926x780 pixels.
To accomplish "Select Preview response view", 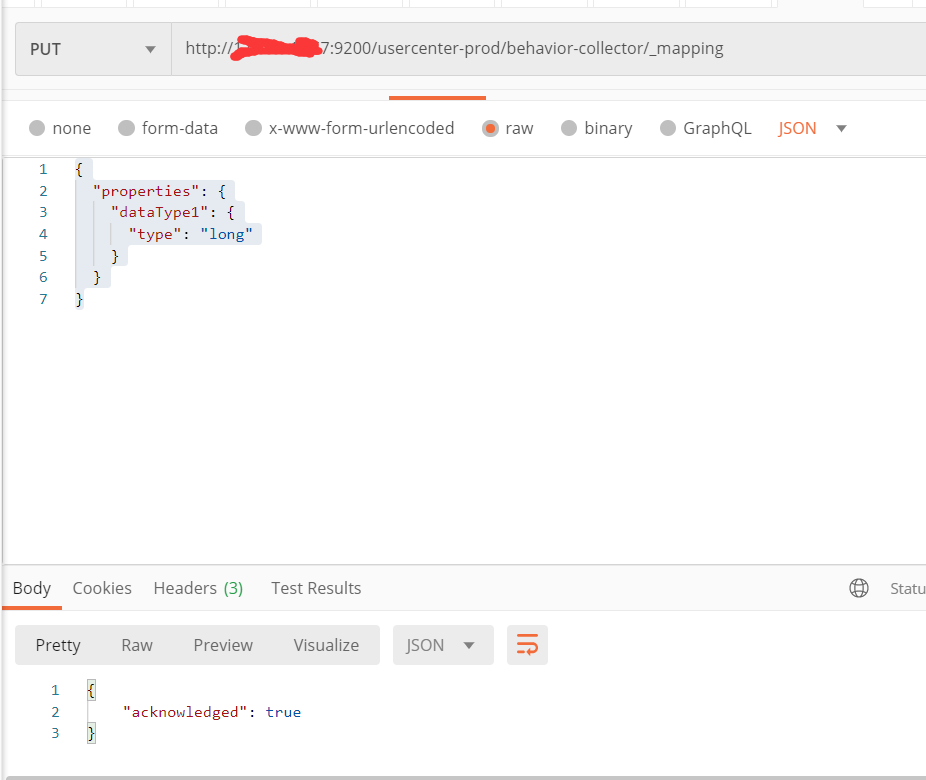I will (x=223, y=645).
